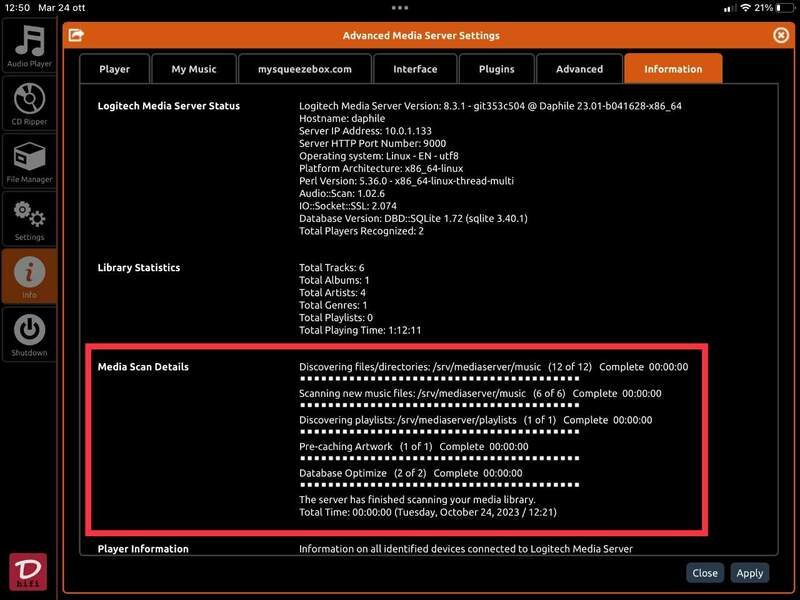800x600 pixels.
Task: Open the Audio Player from sidebar
Action: click(29, 46)
